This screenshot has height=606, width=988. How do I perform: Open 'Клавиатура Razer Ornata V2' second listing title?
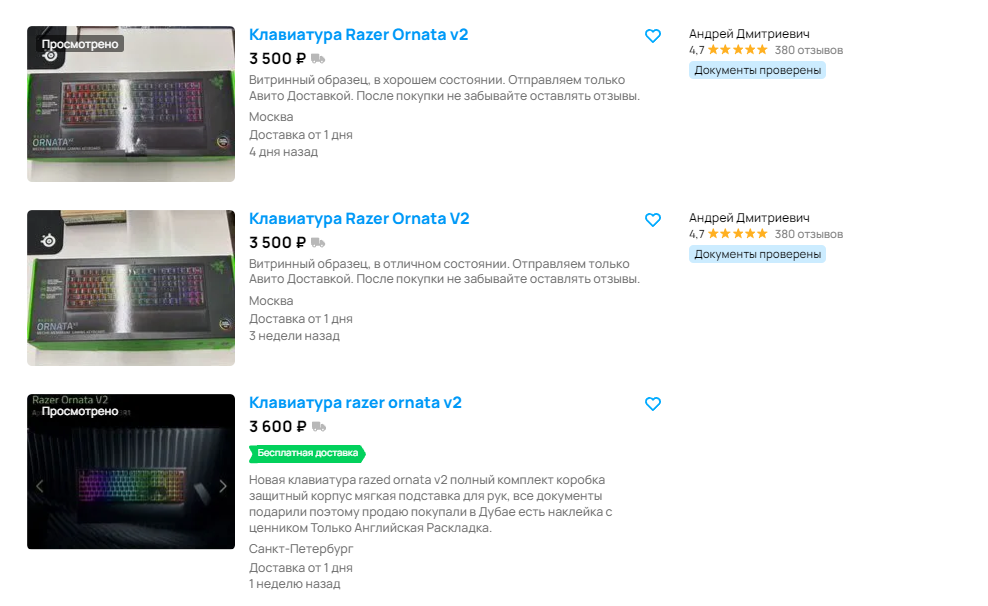(x=359, y=219)
